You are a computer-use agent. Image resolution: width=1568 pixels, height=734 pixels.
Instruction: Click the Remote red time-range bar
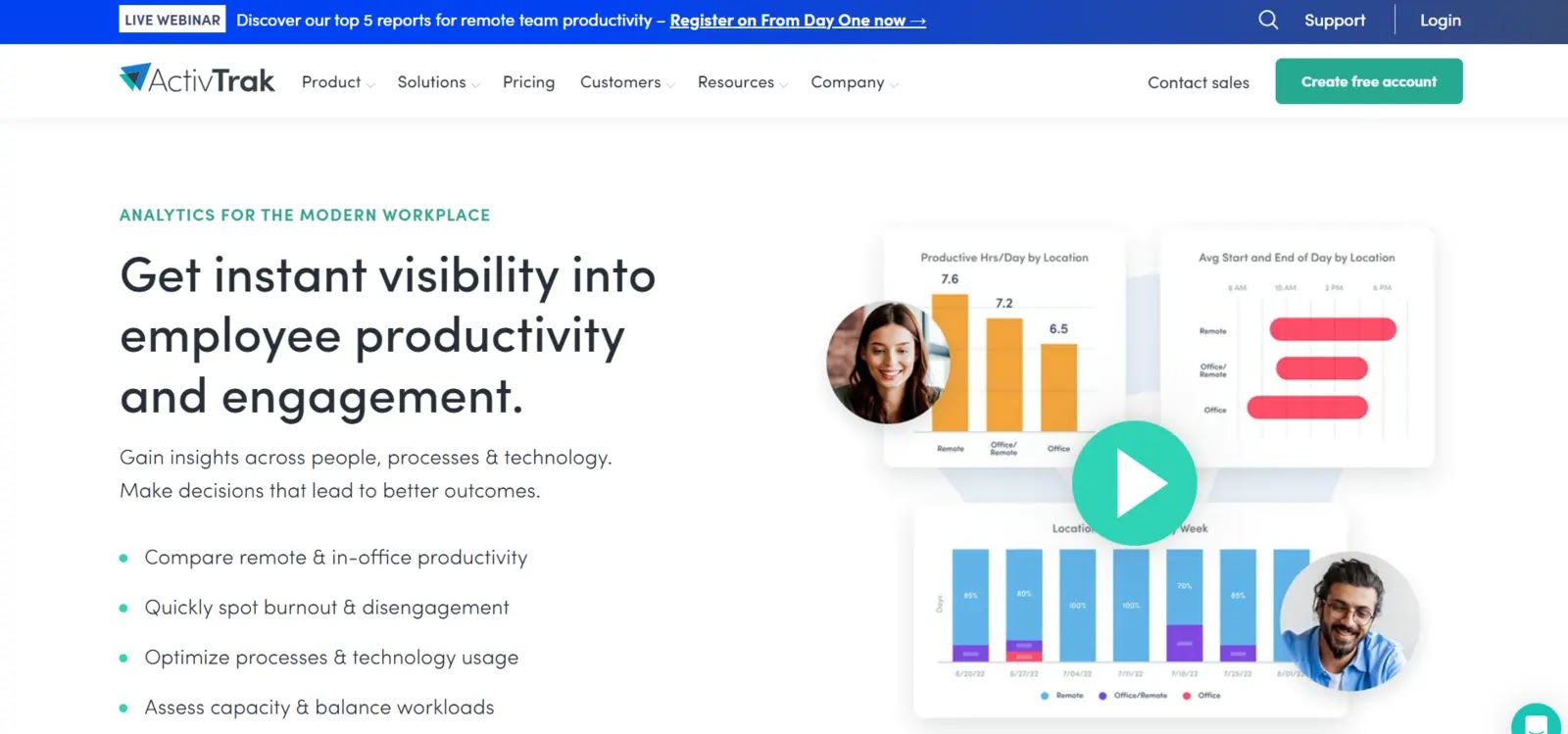[1333, 329]
